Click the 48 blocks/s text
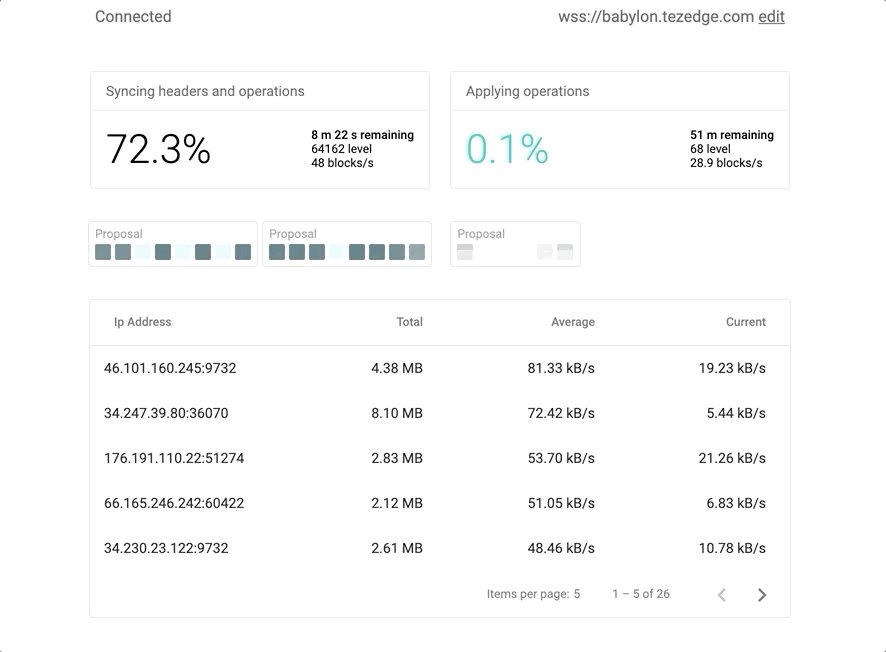Viewport: 886px width, 652px height. pos(342,163)
